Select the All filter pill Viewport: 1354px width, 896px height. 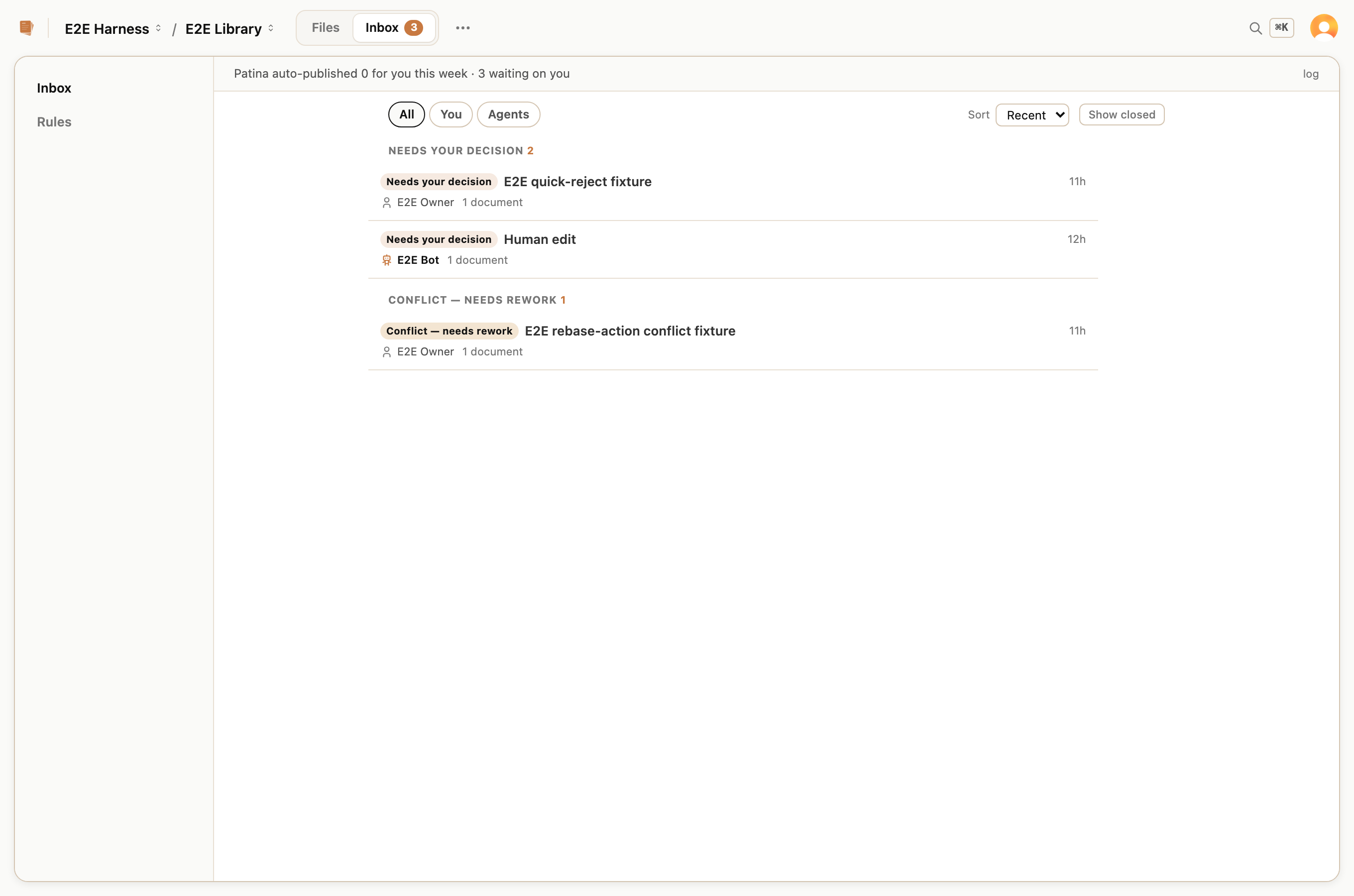click(x=406, y=114)
